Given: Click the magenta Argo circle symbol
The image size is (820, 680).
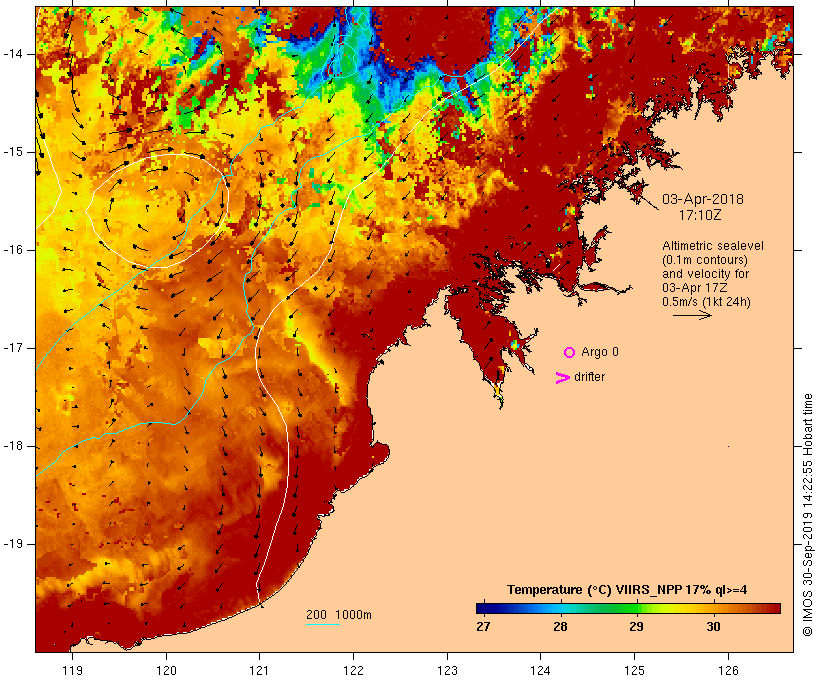Looking at the screenshot, I should pos(570,353).
